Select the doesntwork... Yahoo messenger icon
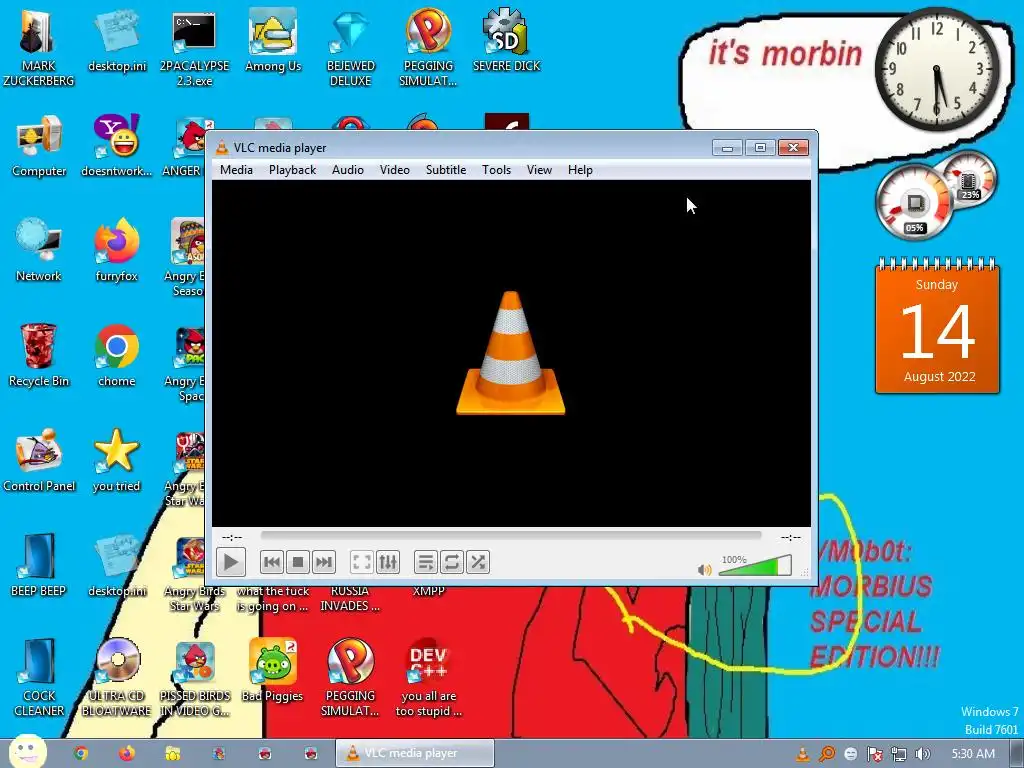The width and height of the screenshot is (1024, 768). [116, 146]
